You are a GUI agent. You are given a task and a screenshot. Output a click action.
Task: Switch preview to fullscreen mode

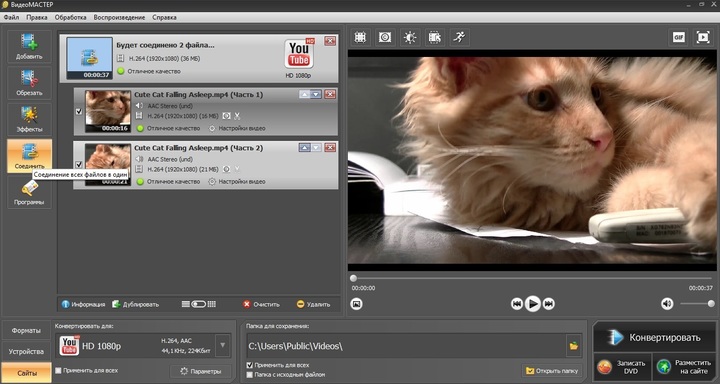pos(703,38)
